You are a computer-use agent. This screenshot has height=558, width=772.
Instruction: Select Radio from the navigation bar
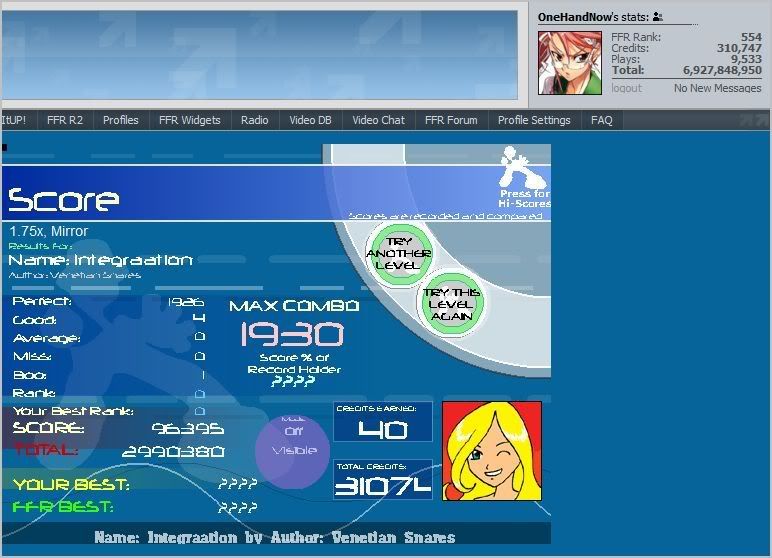click(254, 120)
